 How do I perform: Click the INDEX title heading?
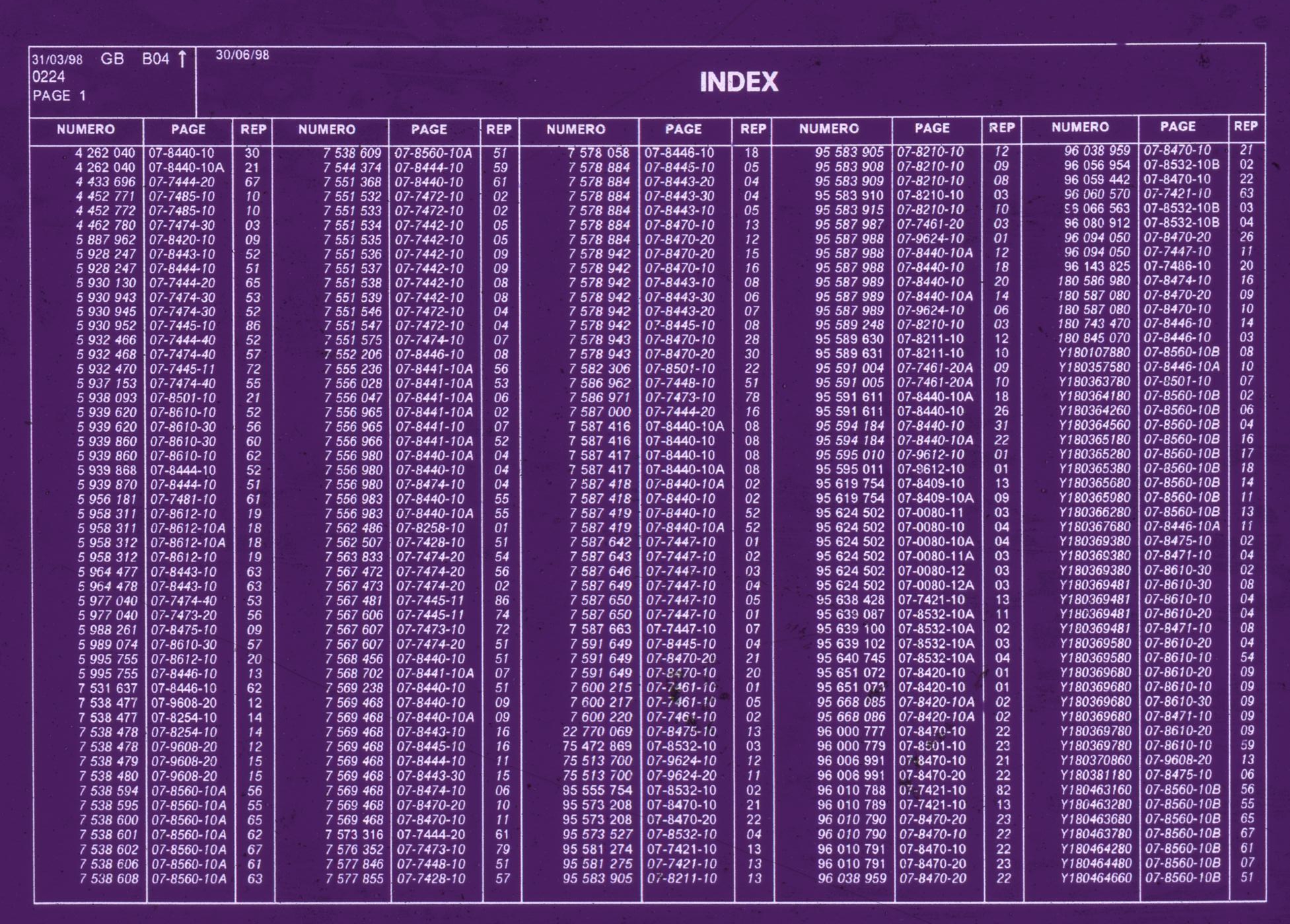click(738, 82)
